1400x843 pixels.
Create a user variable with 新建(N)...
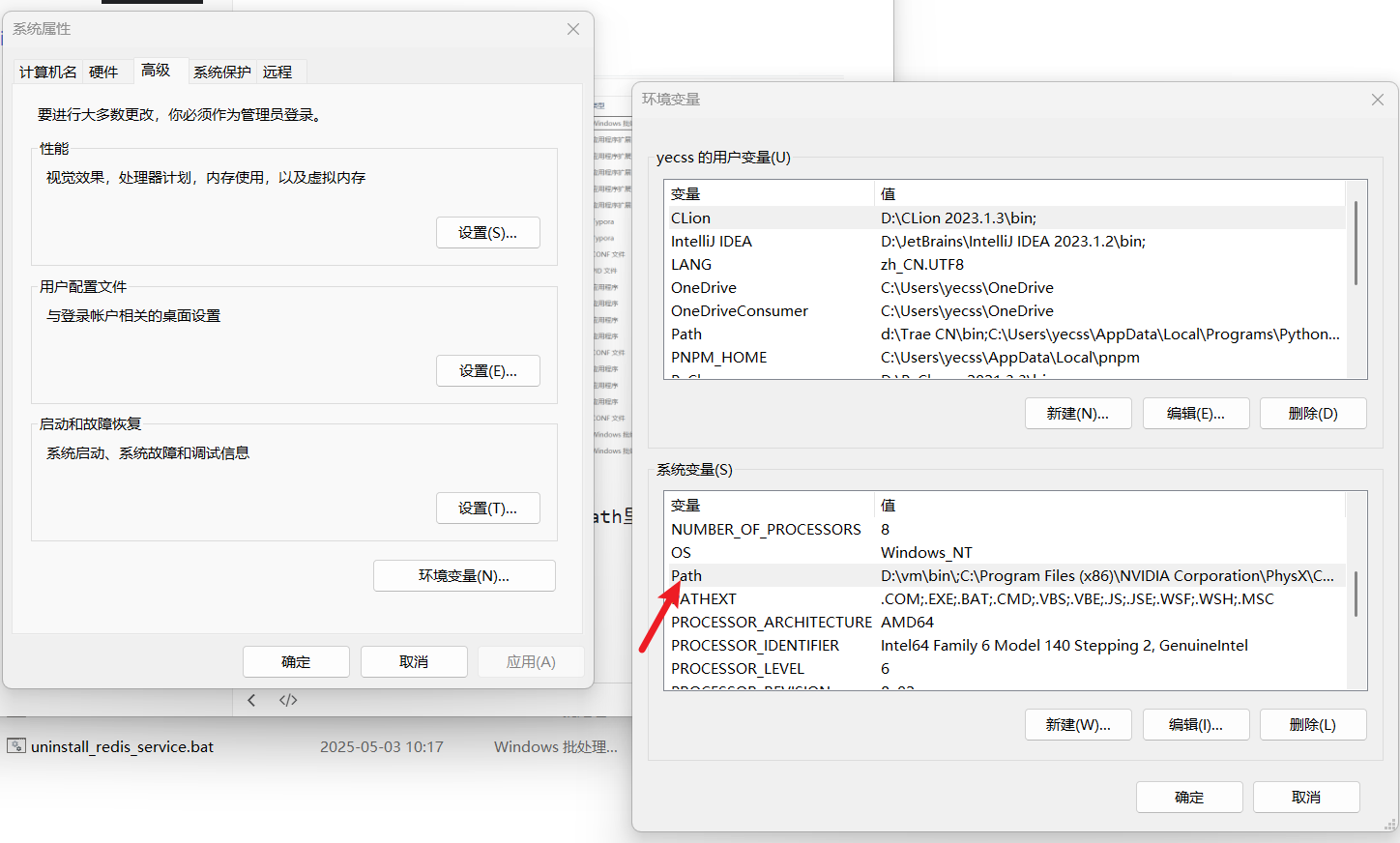(1078, 414)
